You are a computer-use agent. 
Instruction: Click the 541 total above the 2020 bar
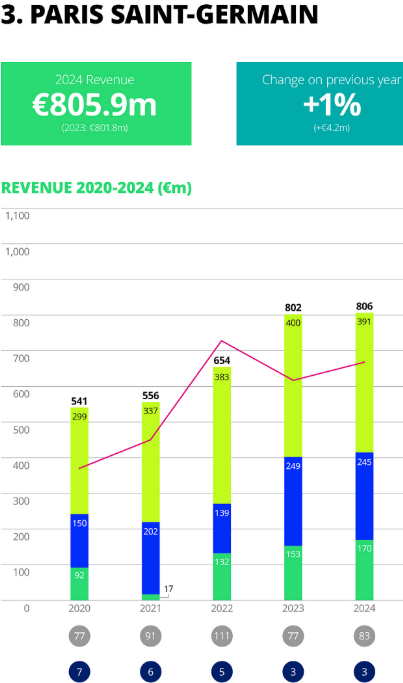[x=79, y=401]
